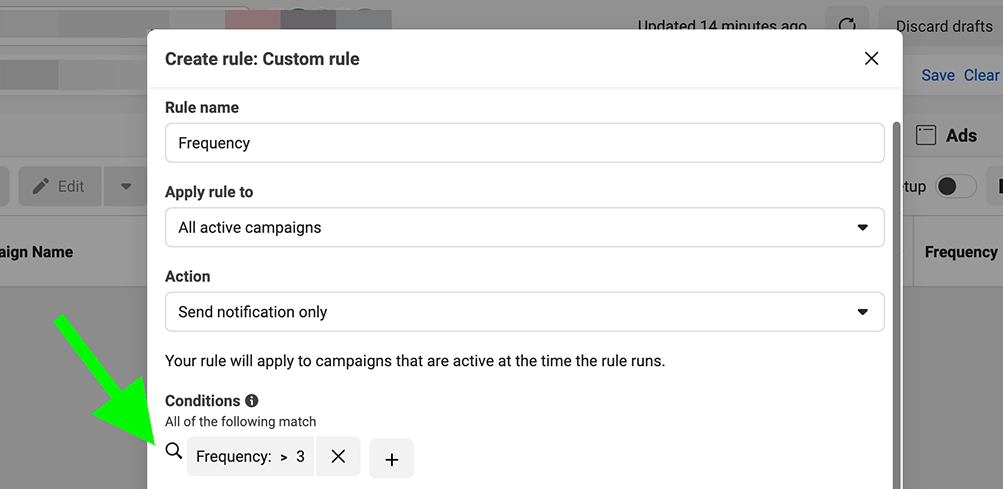The width and height of the screenshot is (1003, 489).
Task: Open the Apply rule to dropdown
Action: pyautogui.click(x=524, y=228)
